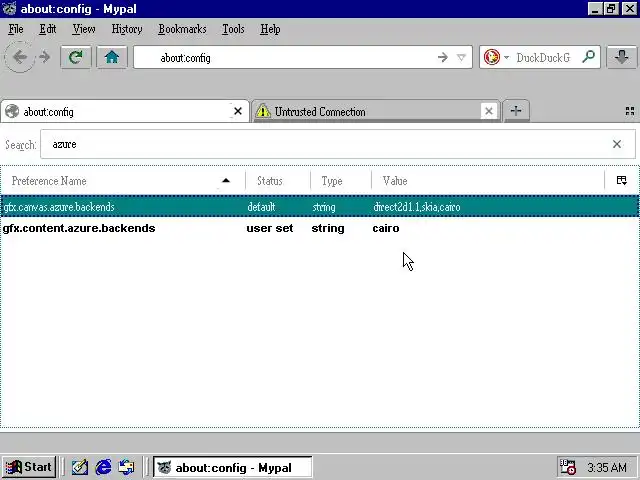
Task: Click the Mypal raccoon icon in the title bar
Action: coord(9,8)
